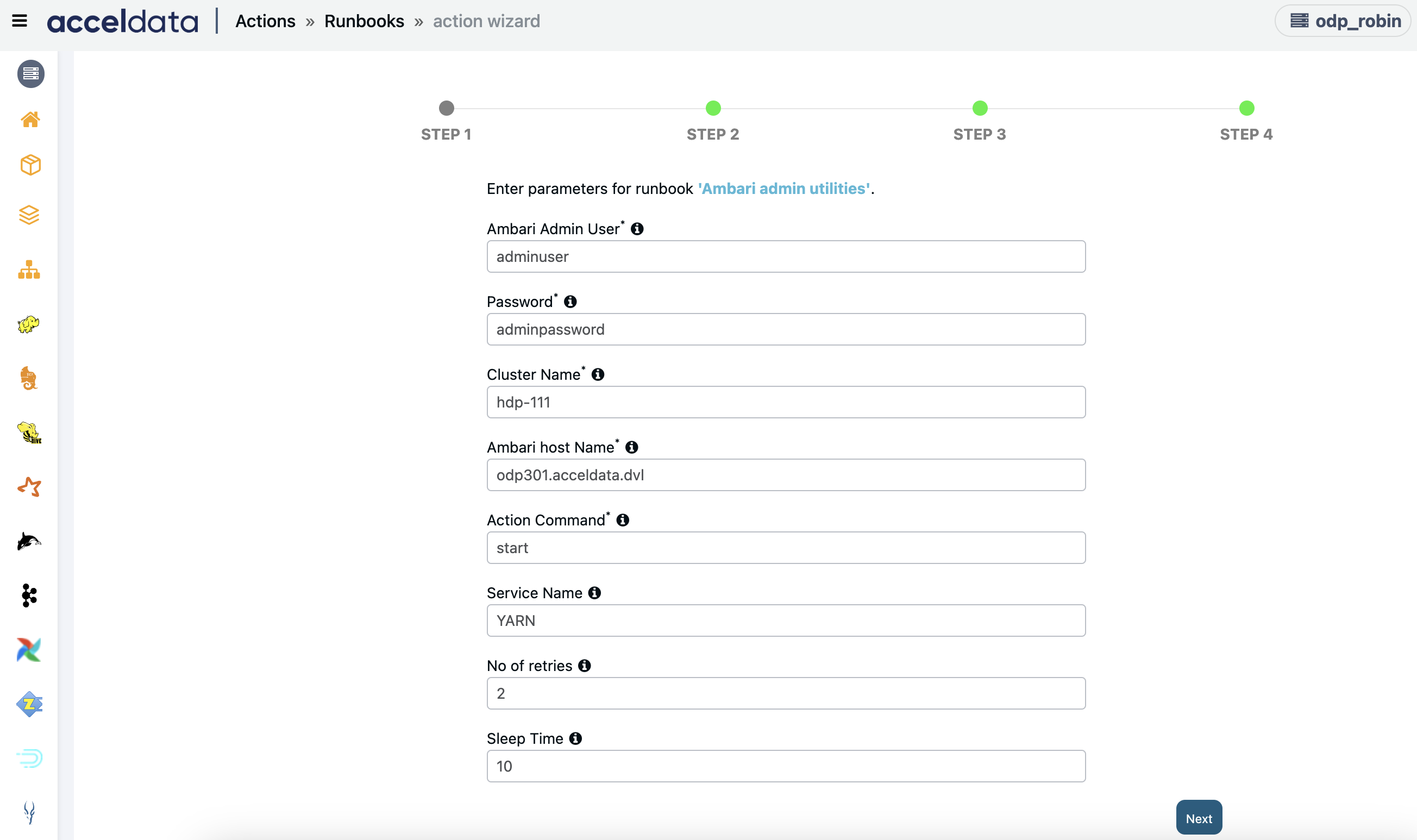
Task: Open the Zeppelin Z icon in sidebar
Action: pyautogui.click(x=29, y=704)
